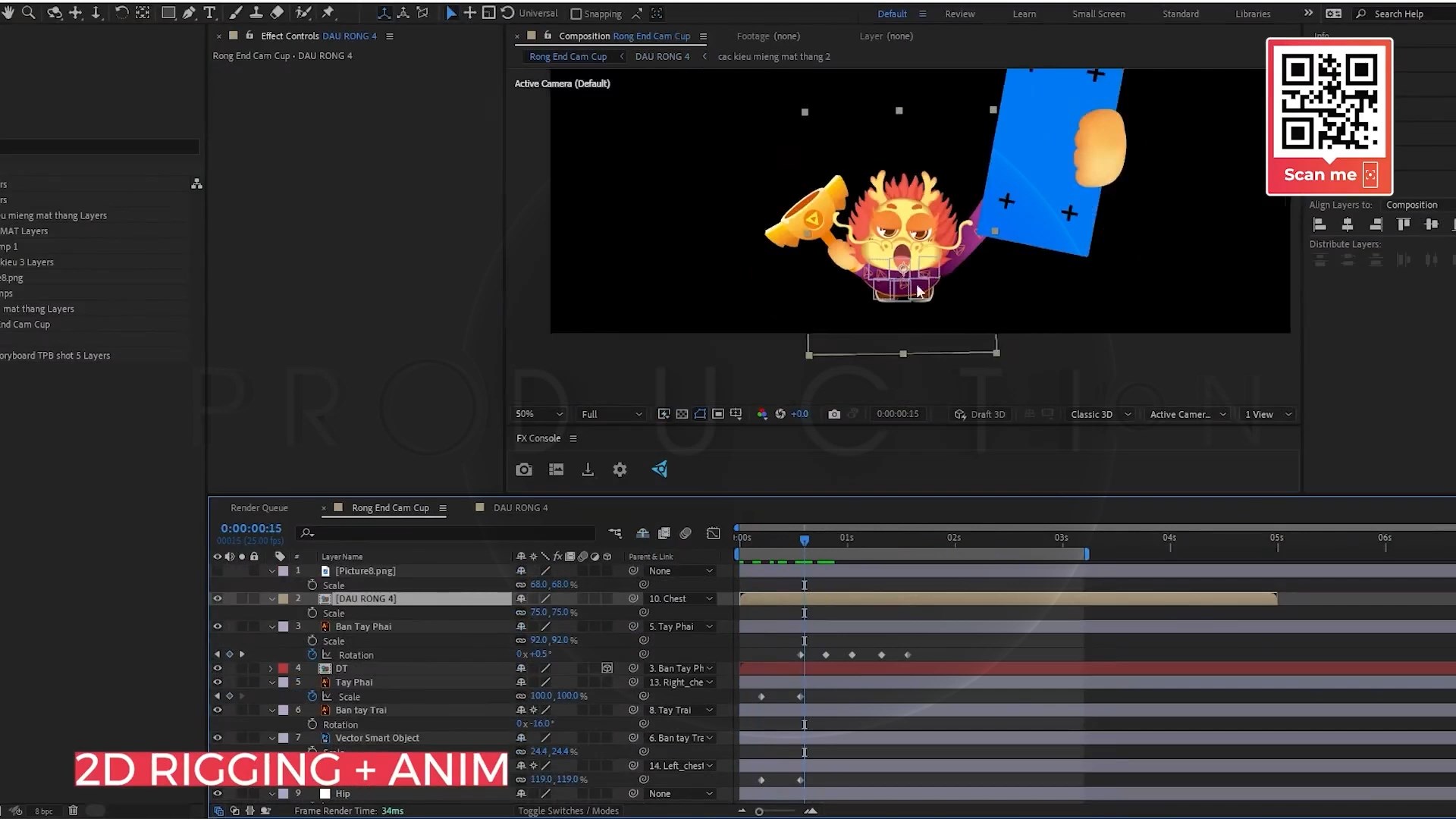Screen dimensions: 1456x819
Task: Switch to the Review workspace
Action: 959,14
